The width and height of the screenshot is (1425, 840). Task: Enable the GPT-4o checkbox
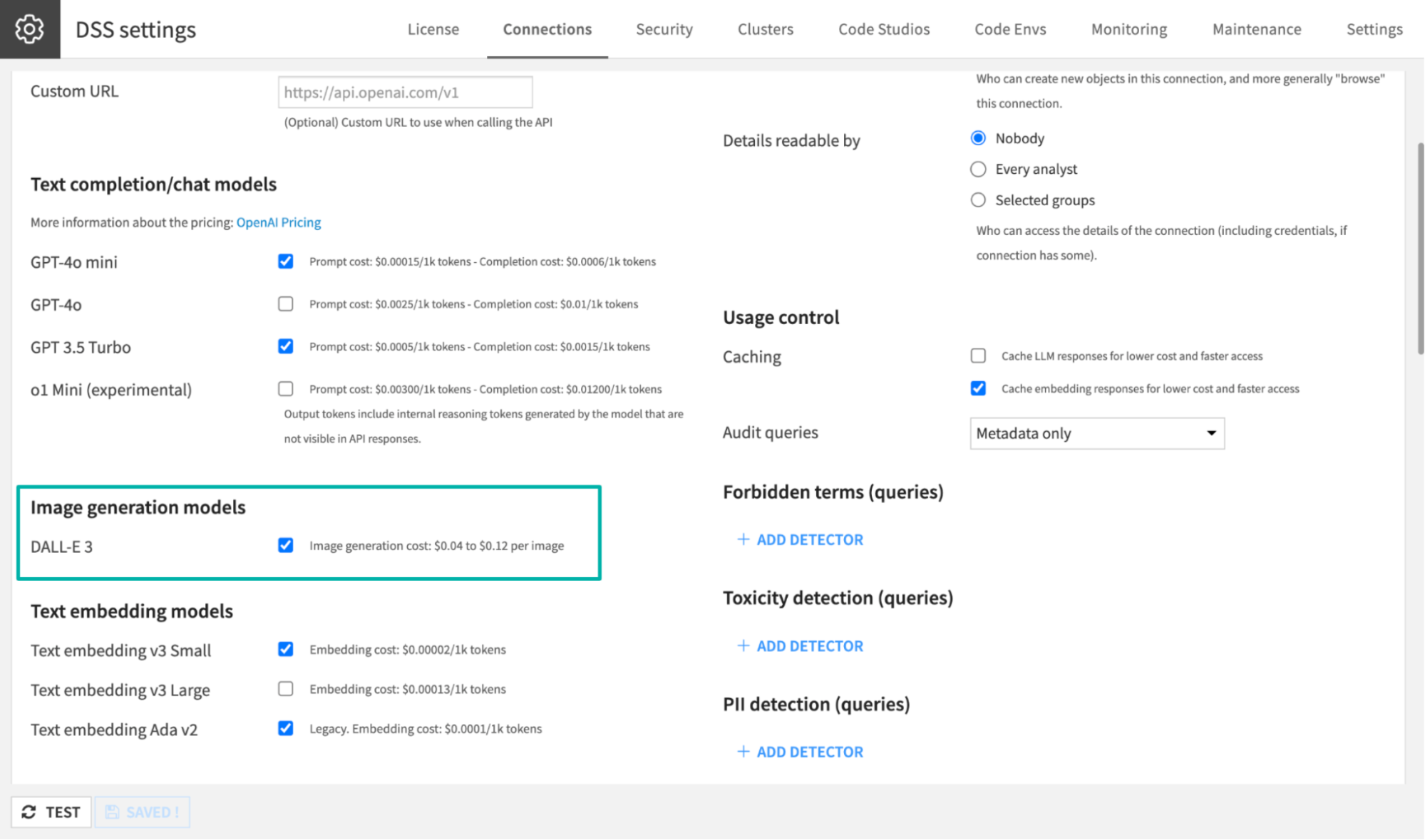pos(285,304)
